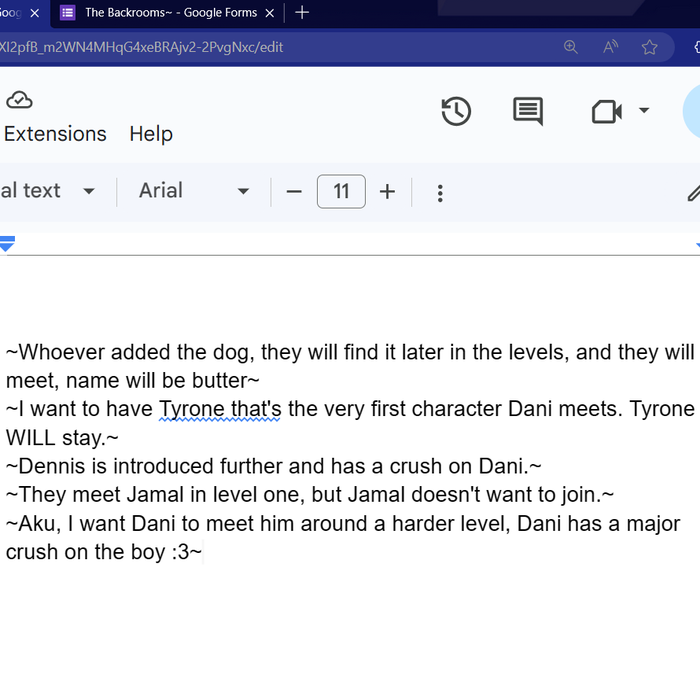The image size is (700, 700).
Task: Click the font size field showing 11
Action: [x=341, y=192]
